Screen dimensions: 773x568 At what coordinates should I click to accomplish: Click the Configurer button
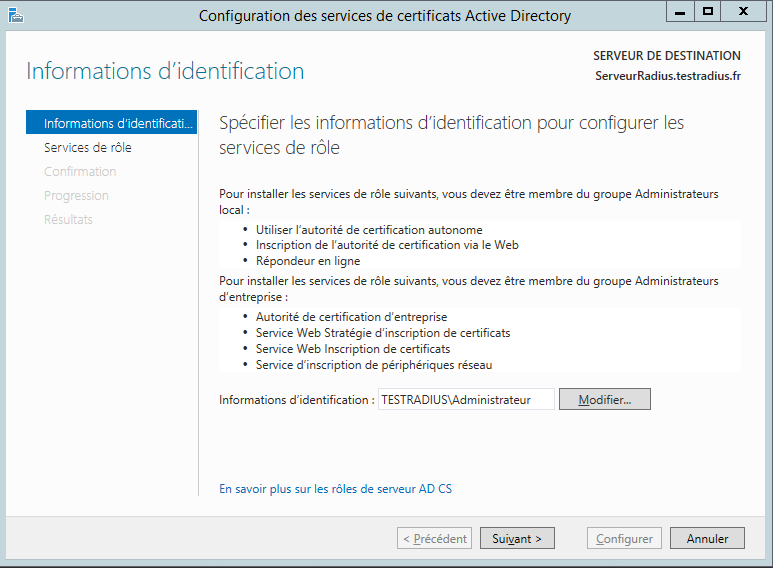(624, 538)
